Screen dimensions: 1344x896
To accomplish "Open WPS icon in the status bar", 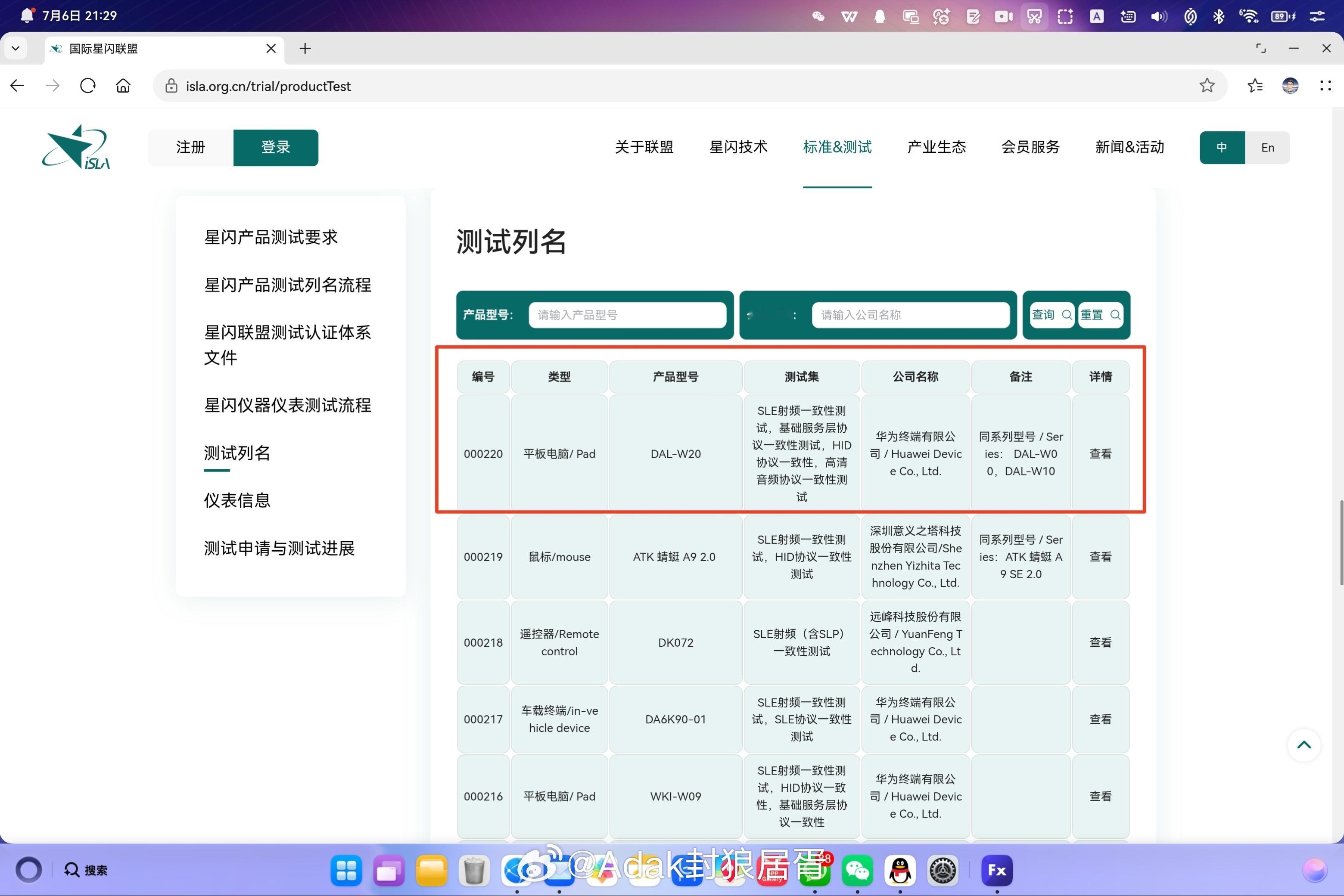I will (849, 16).
